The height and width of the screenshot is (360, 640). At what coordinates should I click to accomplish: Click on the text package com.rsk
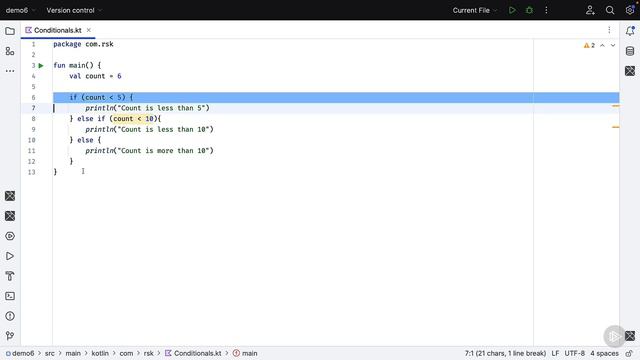tap(83, 44)
